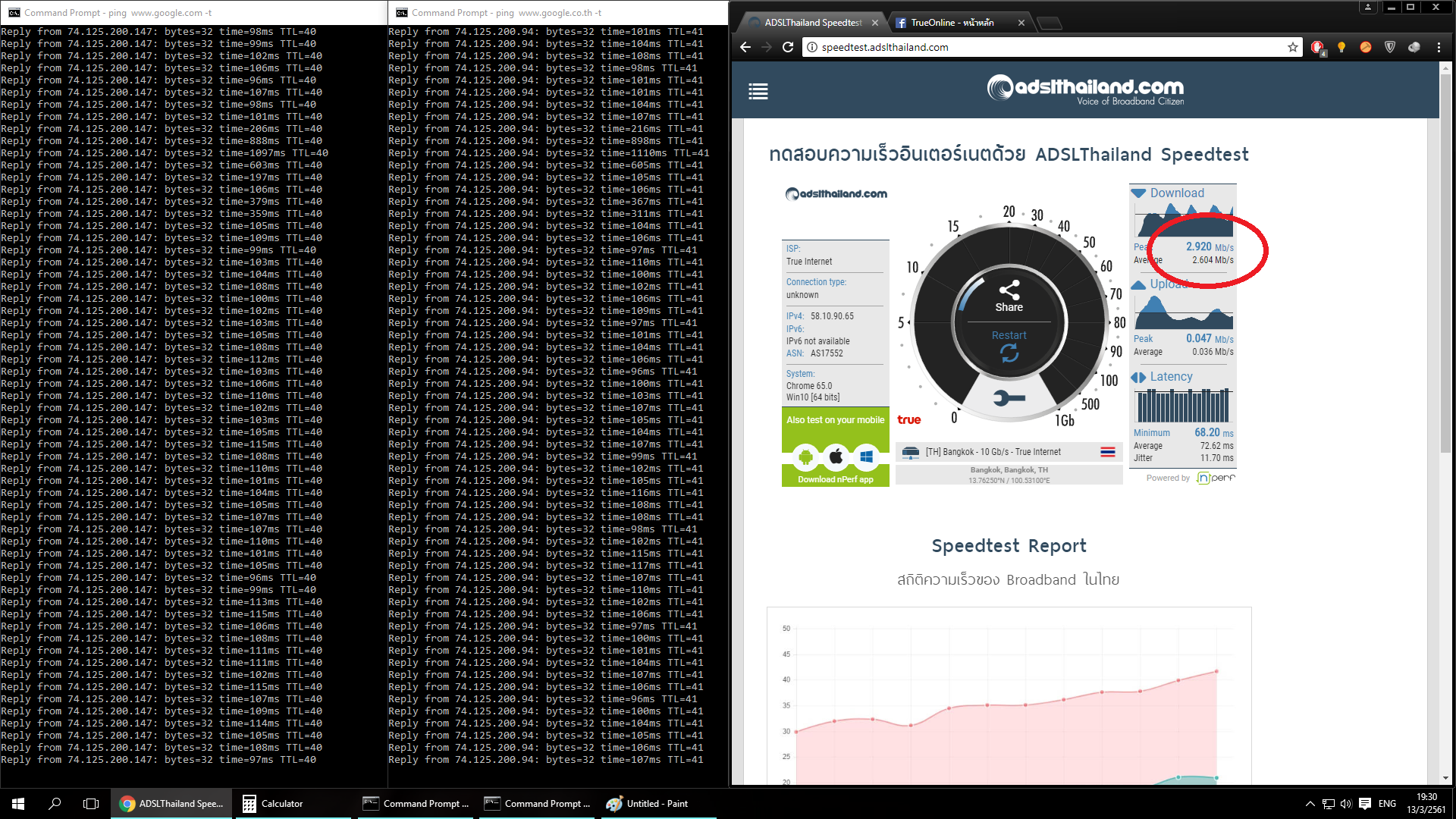Click the shield extension icon
This screenshot has height=819, width=1456.
pos(1390,47)
